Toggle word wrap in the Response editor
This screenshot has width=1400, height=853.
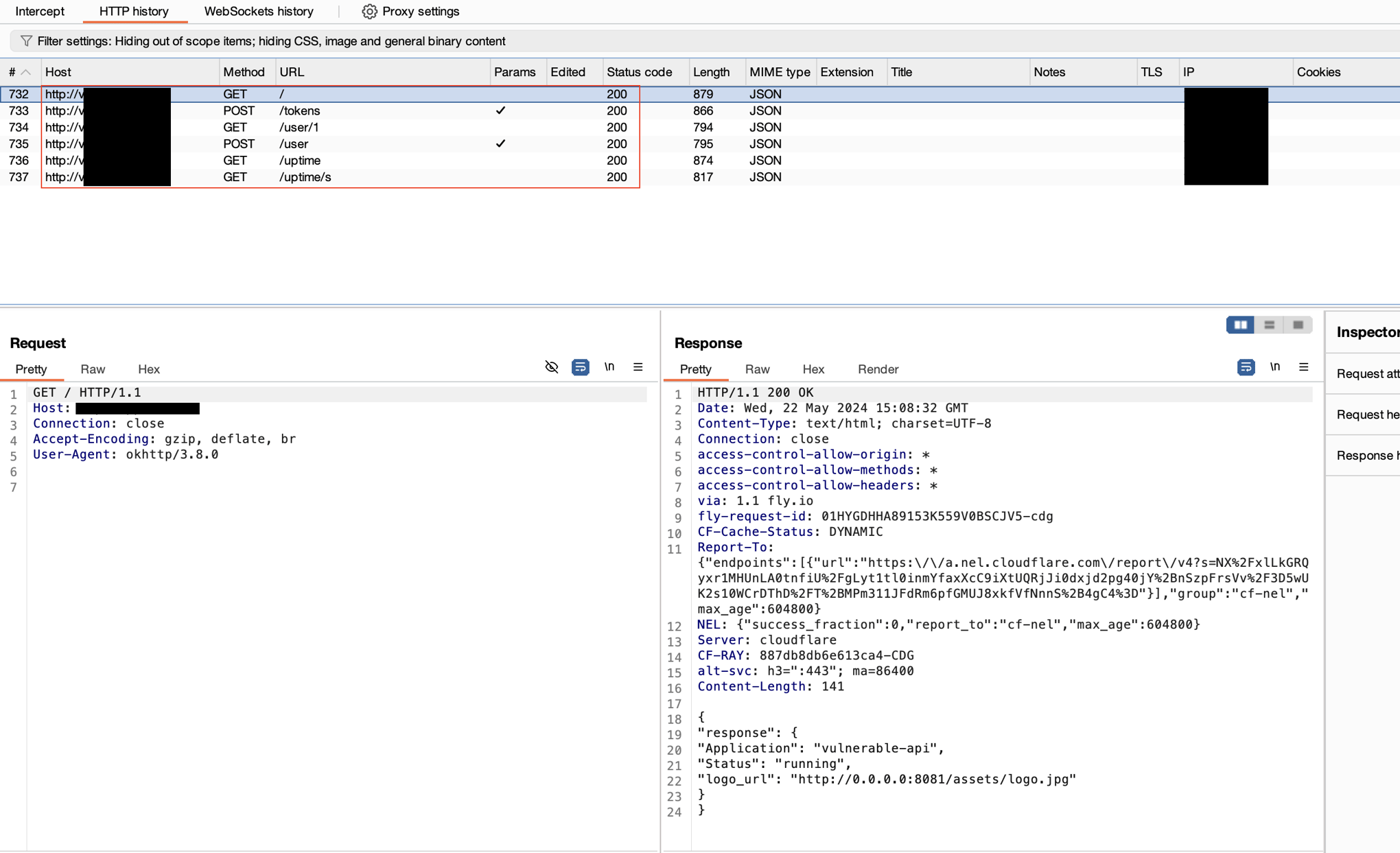point(1246,367)
